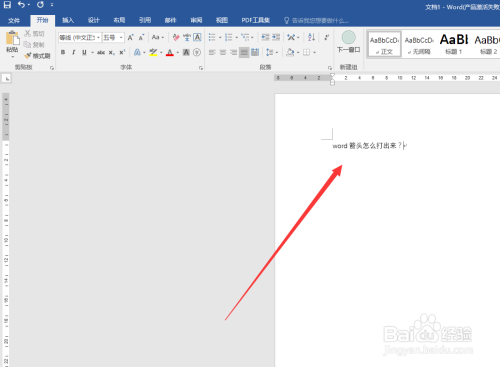Apply red font color

pyautogui.click(x=170, y=52)
